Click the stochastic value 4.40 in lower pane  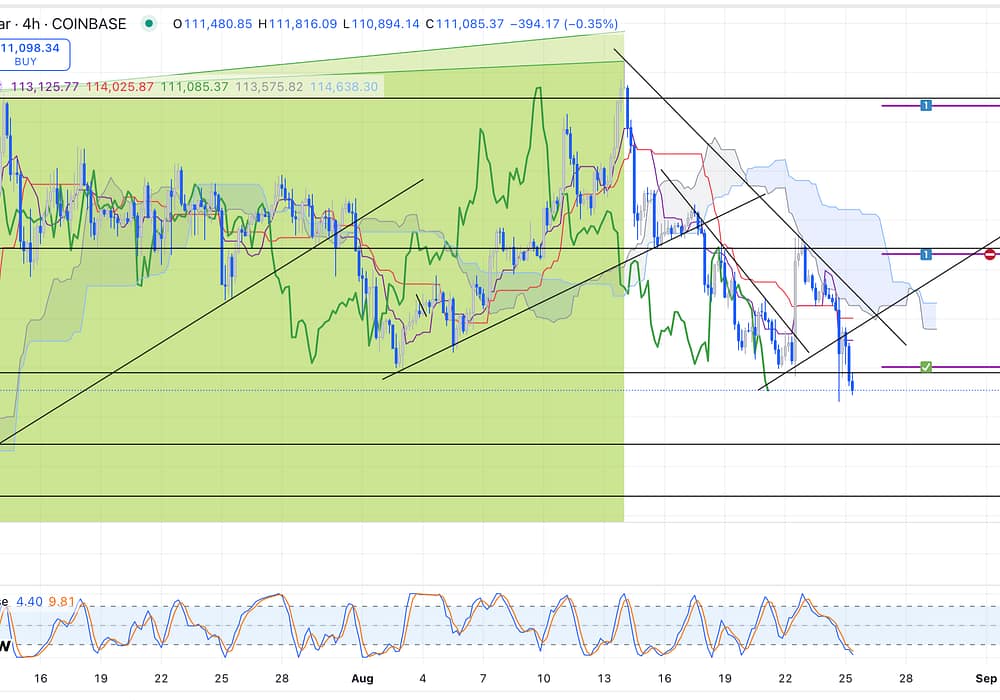click(29, 601)
